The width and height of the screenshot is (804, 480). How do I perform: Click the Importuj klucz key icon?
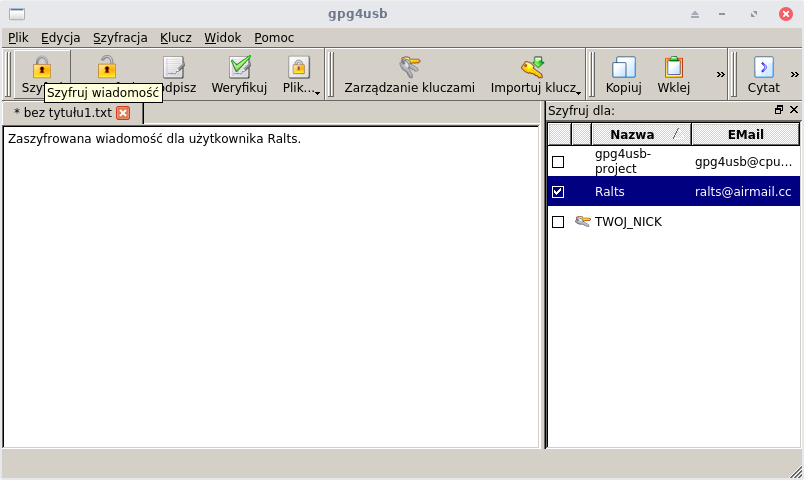click(533, 67)
